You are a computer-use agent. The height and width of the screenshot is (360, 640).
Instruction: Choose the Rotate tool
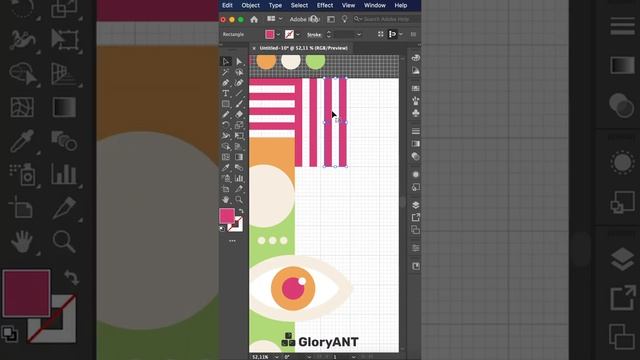(x=226, y=125)
